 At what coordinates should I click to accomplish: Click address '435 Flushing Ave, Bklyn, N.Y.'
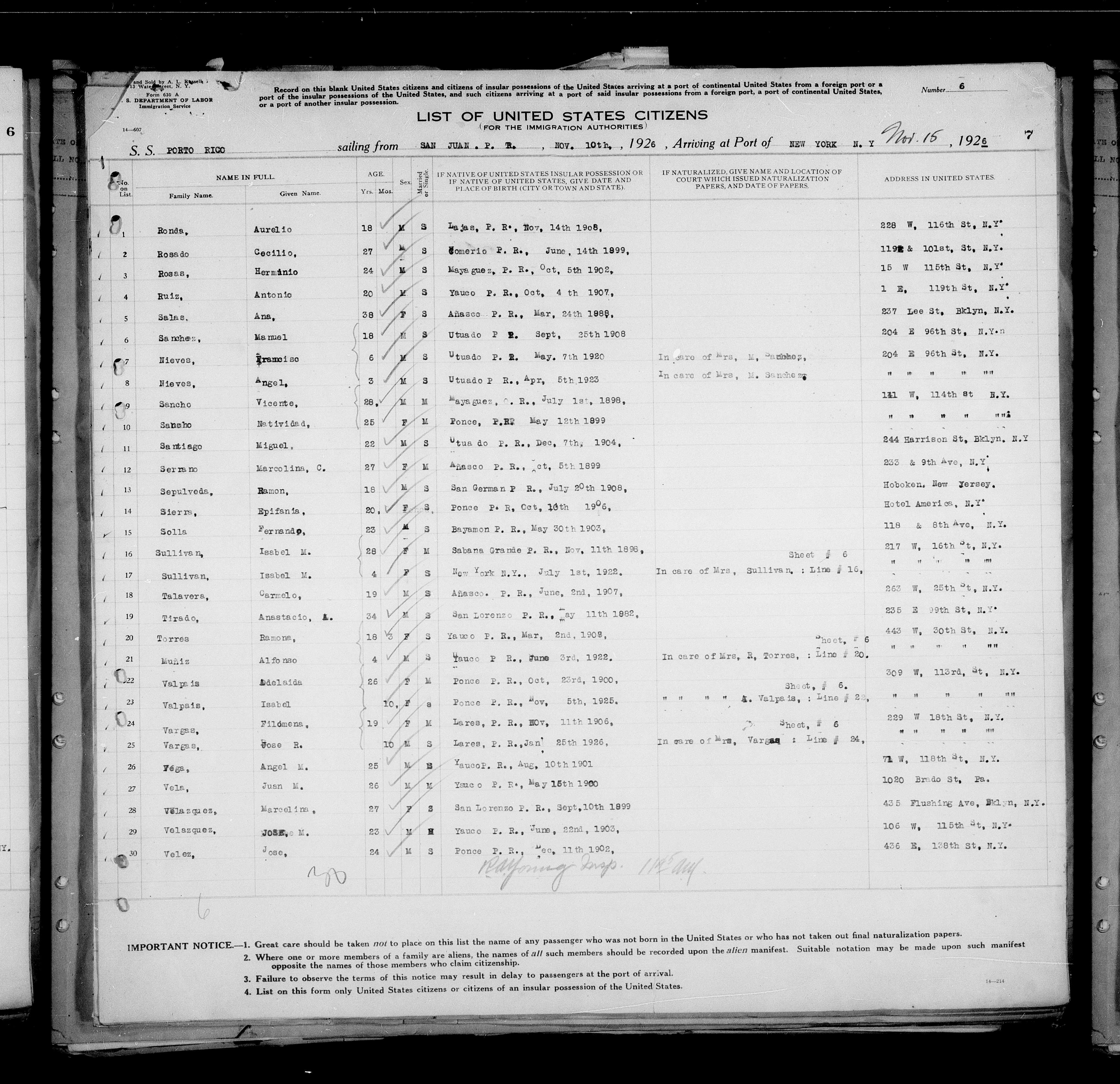tap(963, 803)
